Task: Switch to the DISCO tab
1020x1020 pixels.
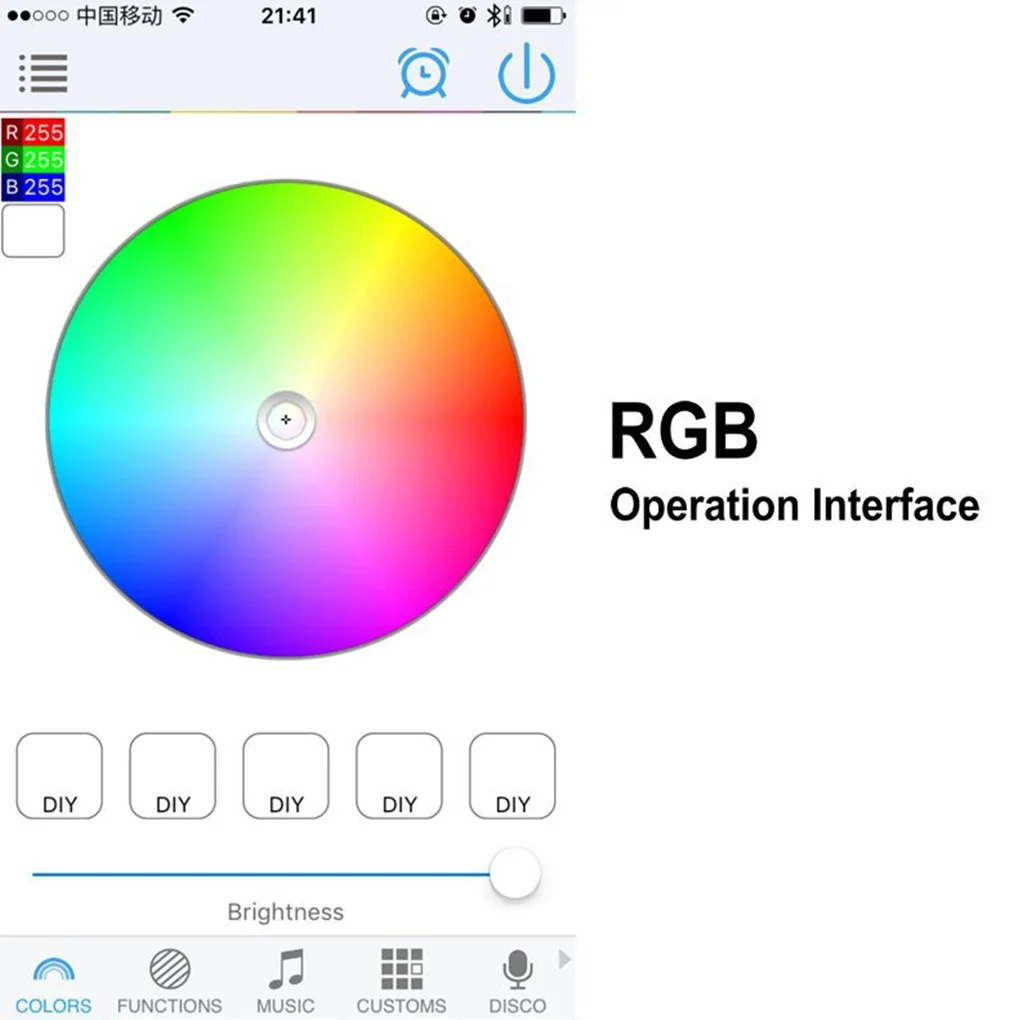Action: [517, 982]
